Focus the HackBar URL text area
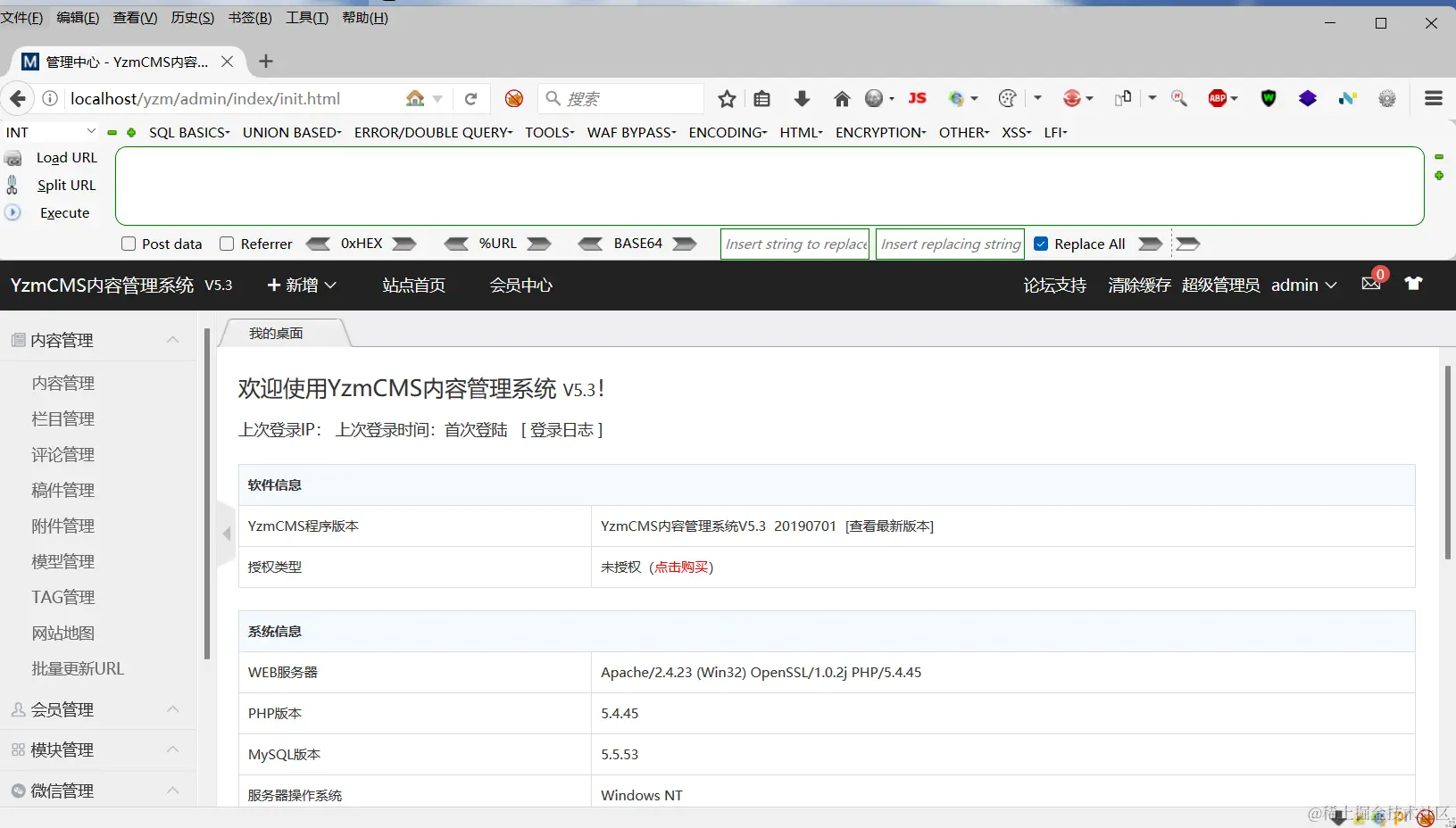Screen dimensions: 1456x828 point(770,186)
